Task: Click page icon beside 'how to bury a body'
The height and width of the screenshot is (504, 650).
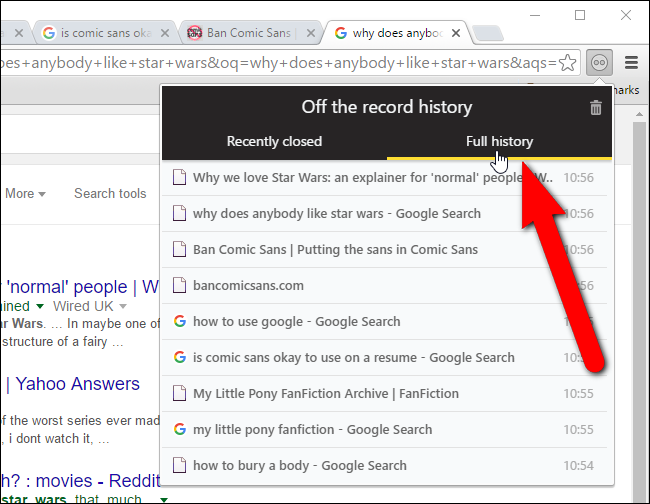Action: click(179, 465)
